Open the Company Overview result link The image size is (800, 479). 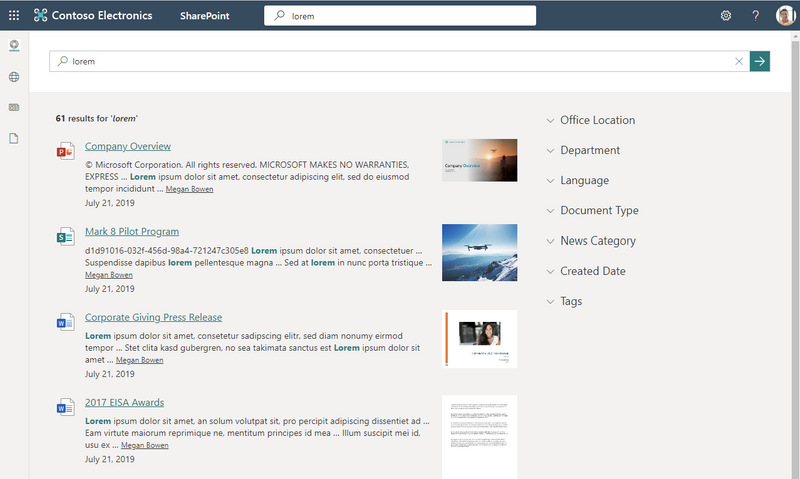[x=128, y=146]
